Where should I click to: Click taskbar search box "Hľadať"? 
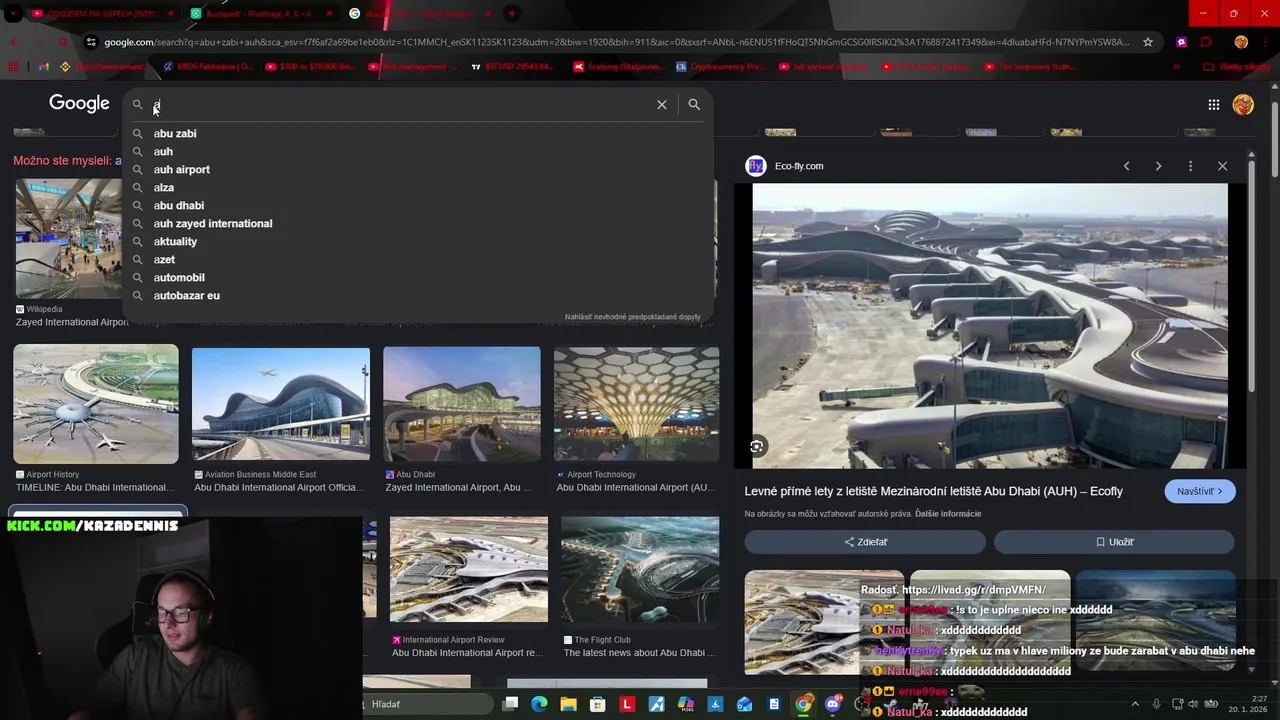pos(428,704)
